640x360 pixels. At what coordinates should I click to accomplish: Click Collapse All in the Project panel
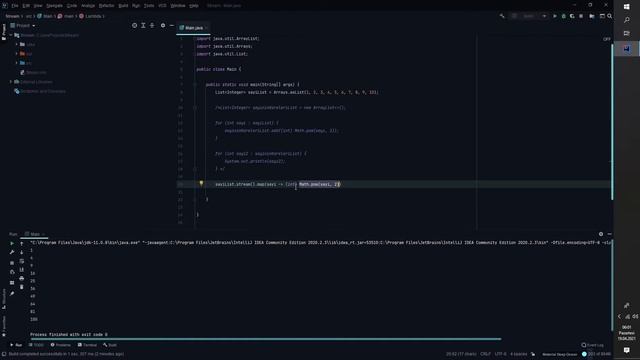tap(152, 25)
